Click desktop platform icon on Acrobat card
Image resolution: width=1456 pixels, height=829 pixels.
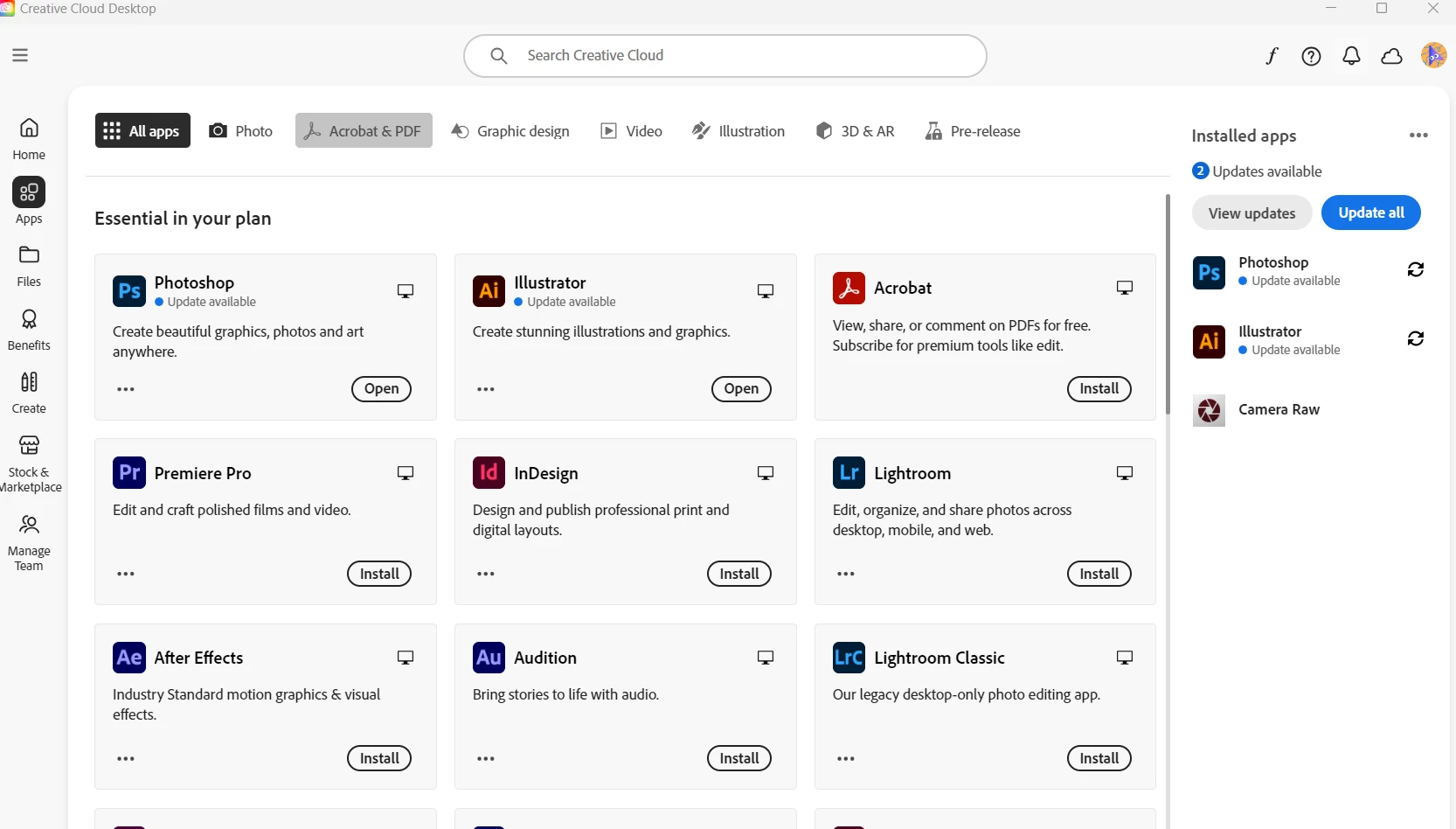(1125, 288)
